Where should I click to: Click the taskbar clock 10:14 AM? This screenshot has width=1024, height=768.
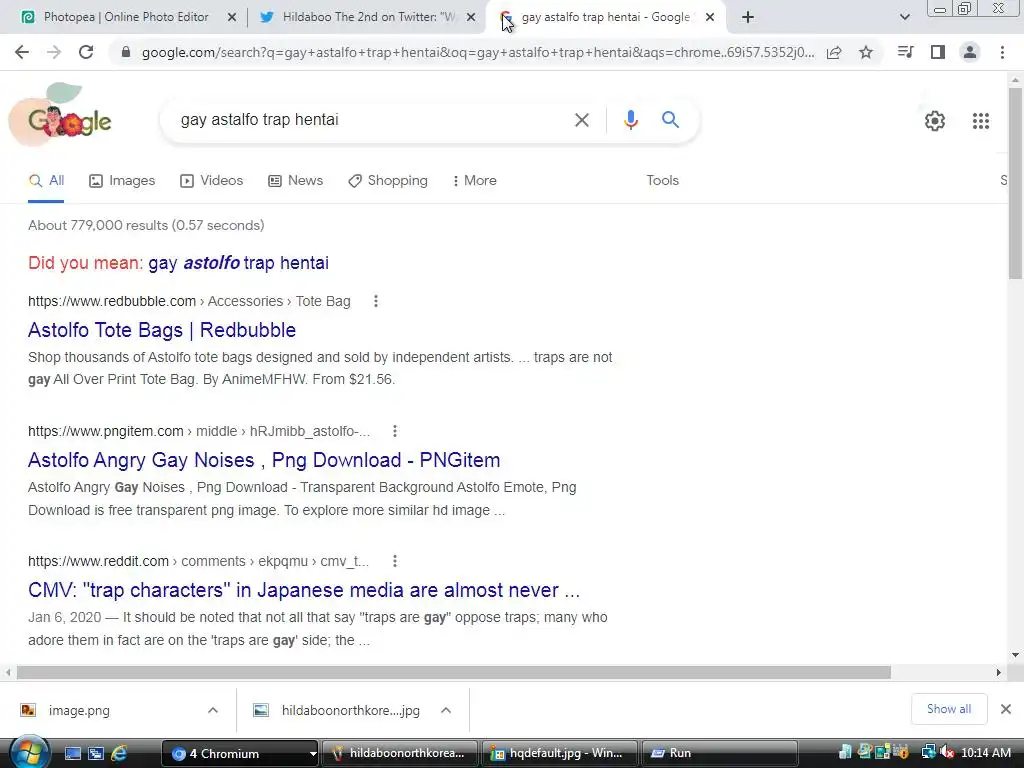[986, 753]
